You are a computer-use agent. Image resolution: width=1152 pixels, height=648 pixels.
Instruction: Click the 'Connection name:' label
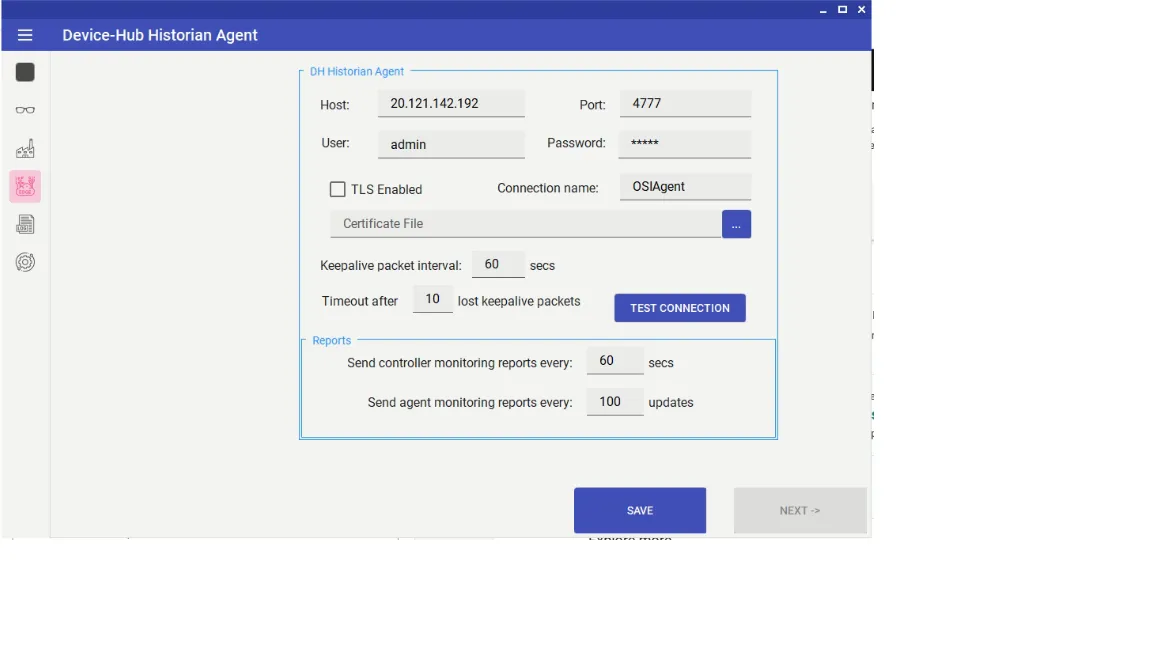(x=548, y=188)
